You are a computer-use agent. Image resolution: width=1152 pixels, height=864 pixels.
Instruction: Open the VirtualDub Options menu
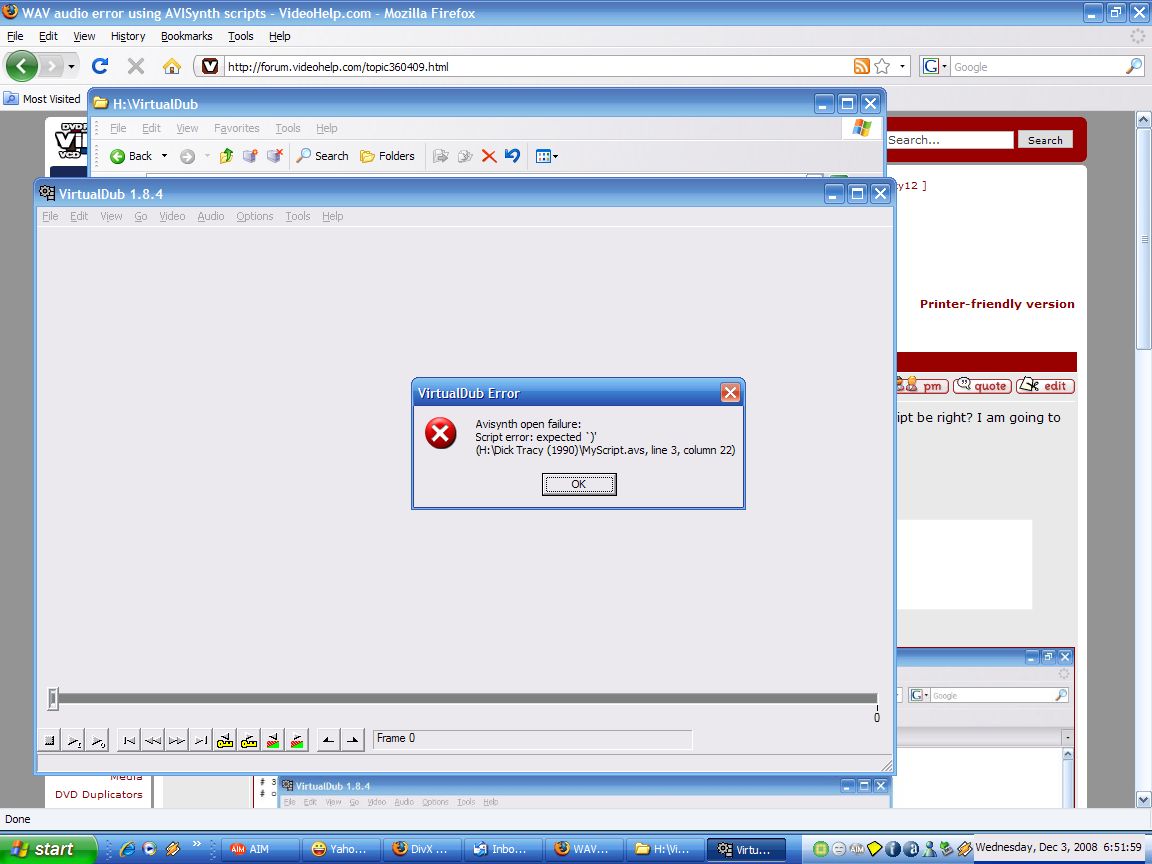[254, 216]
